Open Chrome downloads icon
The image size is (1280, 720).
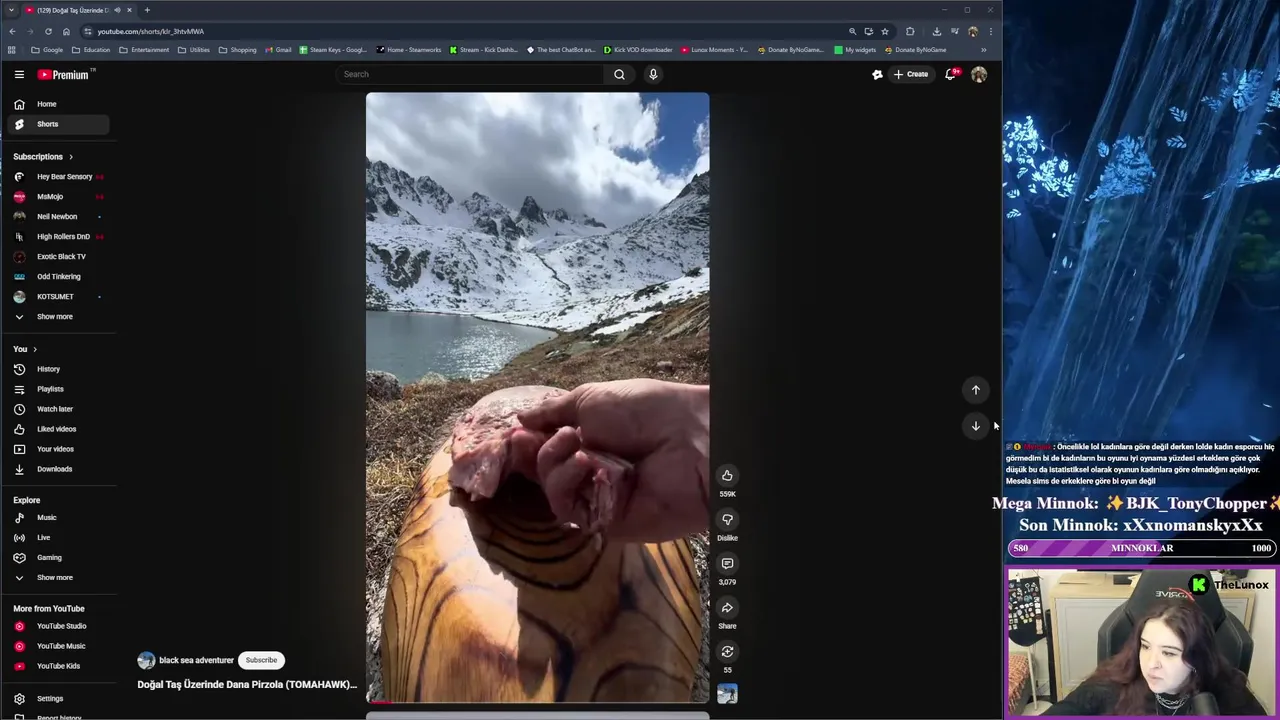936,31
